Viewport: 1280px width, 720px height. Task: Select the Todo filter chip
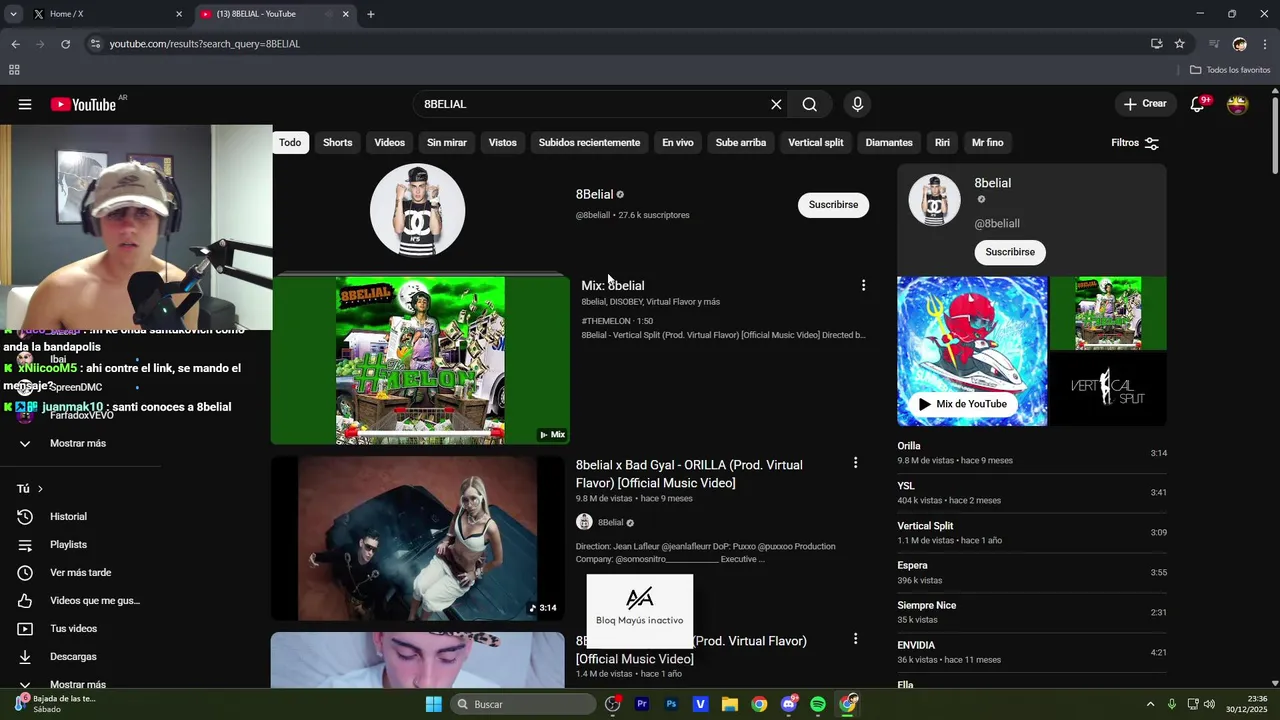290,143
